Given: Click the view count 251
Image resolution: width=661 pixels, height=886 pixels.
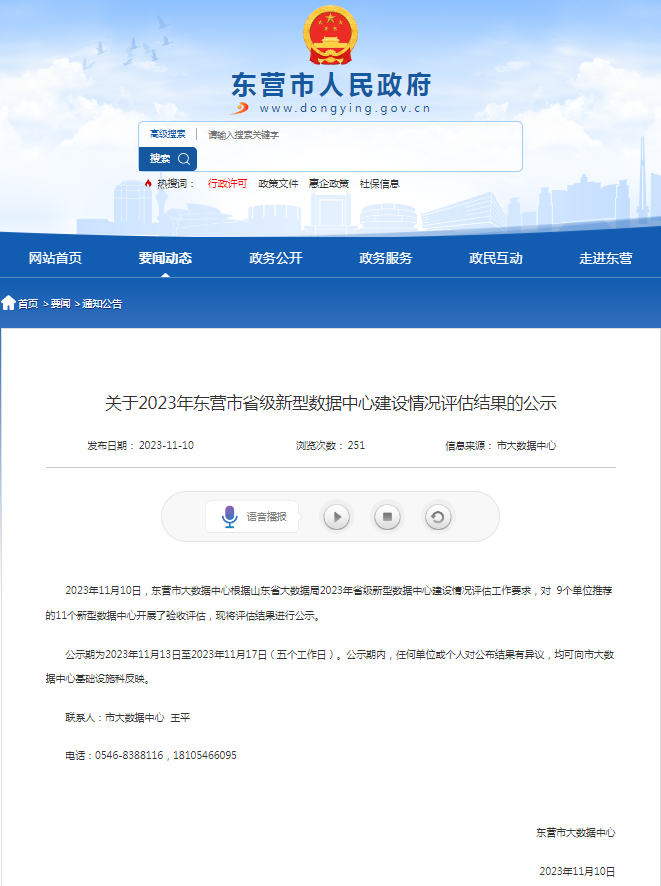Looking at the screenshot, I should point(356,445).
